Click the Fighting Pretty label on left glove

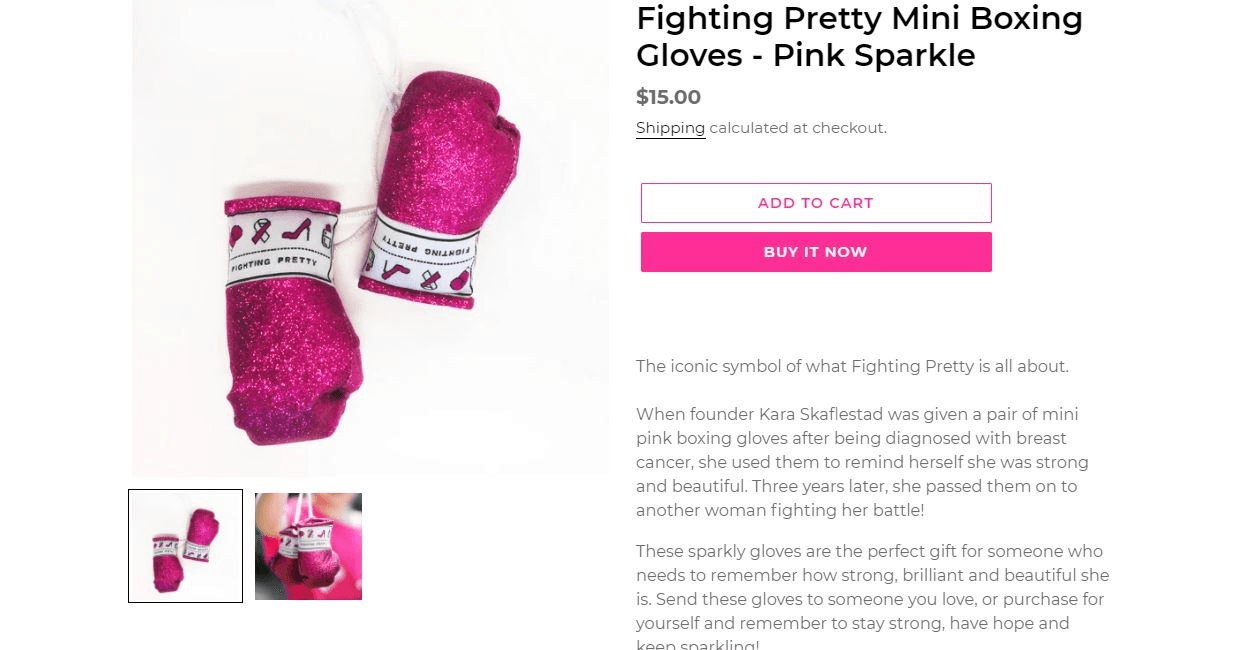(x=274, y=263)
